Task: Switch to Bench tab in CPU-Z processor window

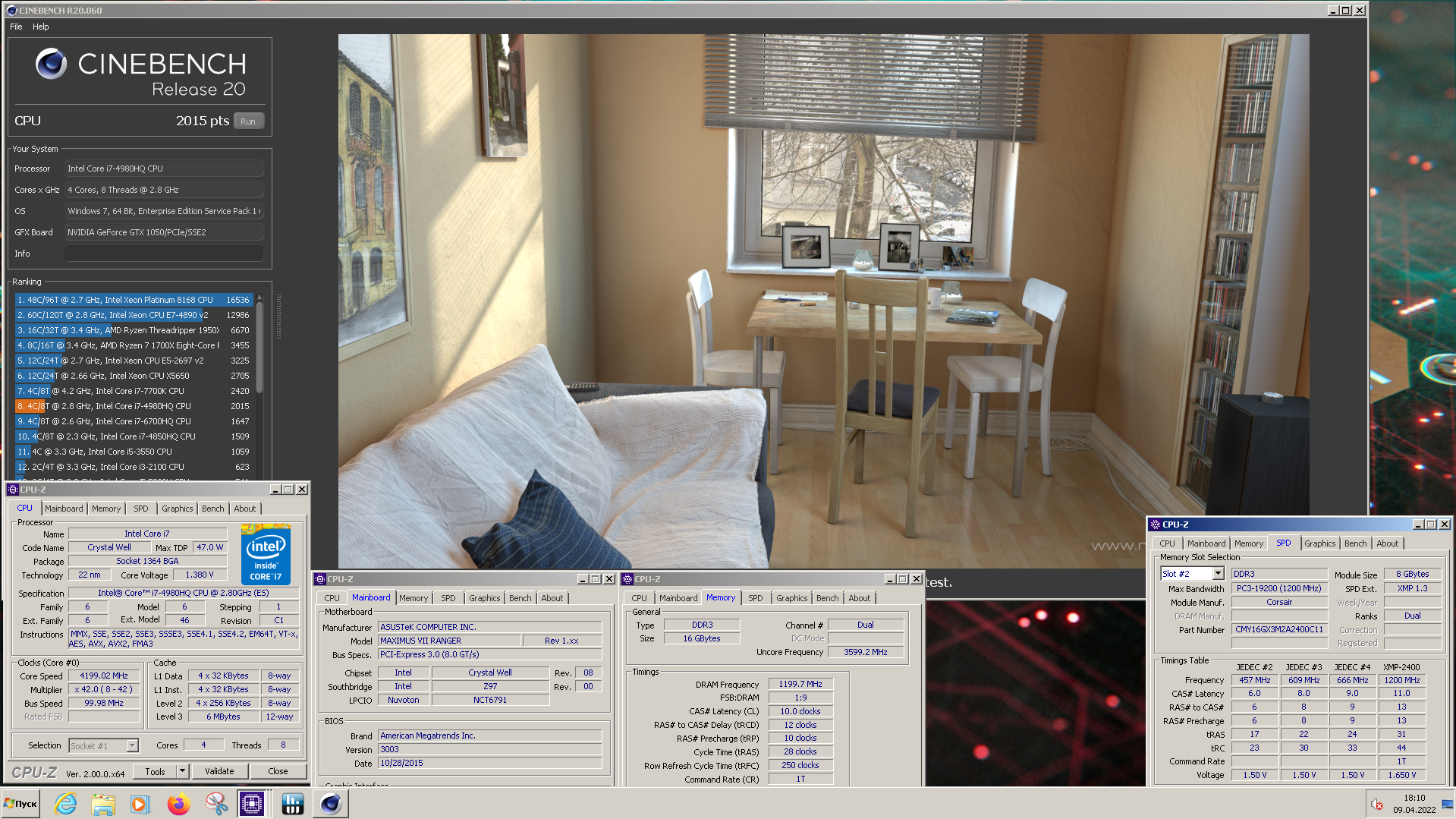Action: (213, 509)
